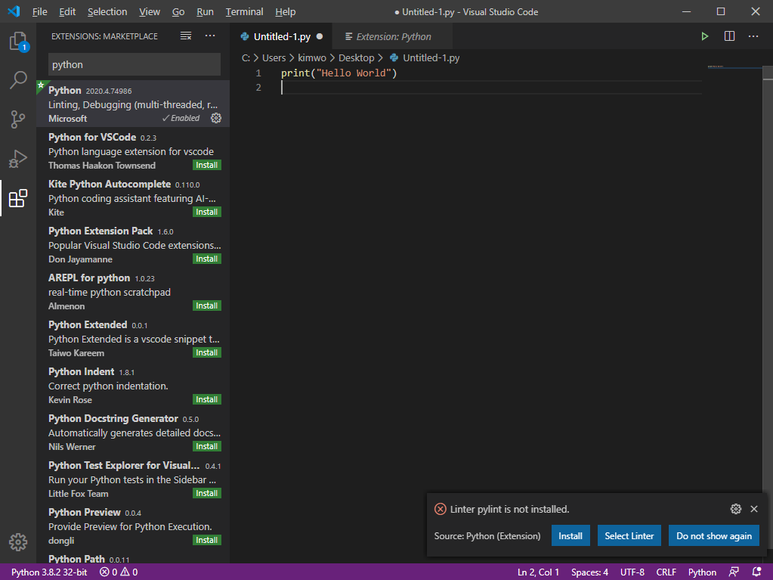This screenshot has height=580, width=773.
Task: Click the Select Linter button
Action: pos(629,536)
